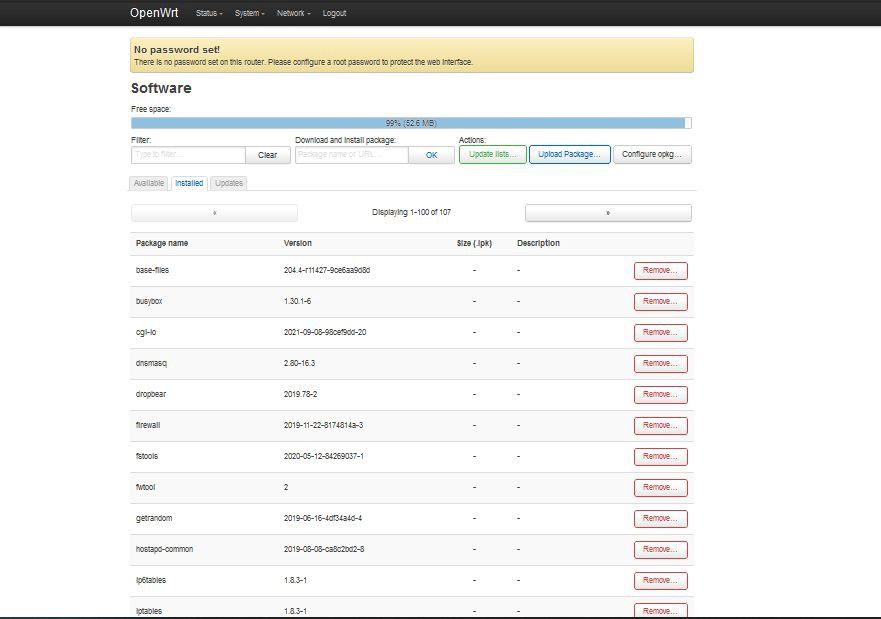Screen dimensions: 881x619
Task: Click the dropbear package name
Action: point(151,394)
